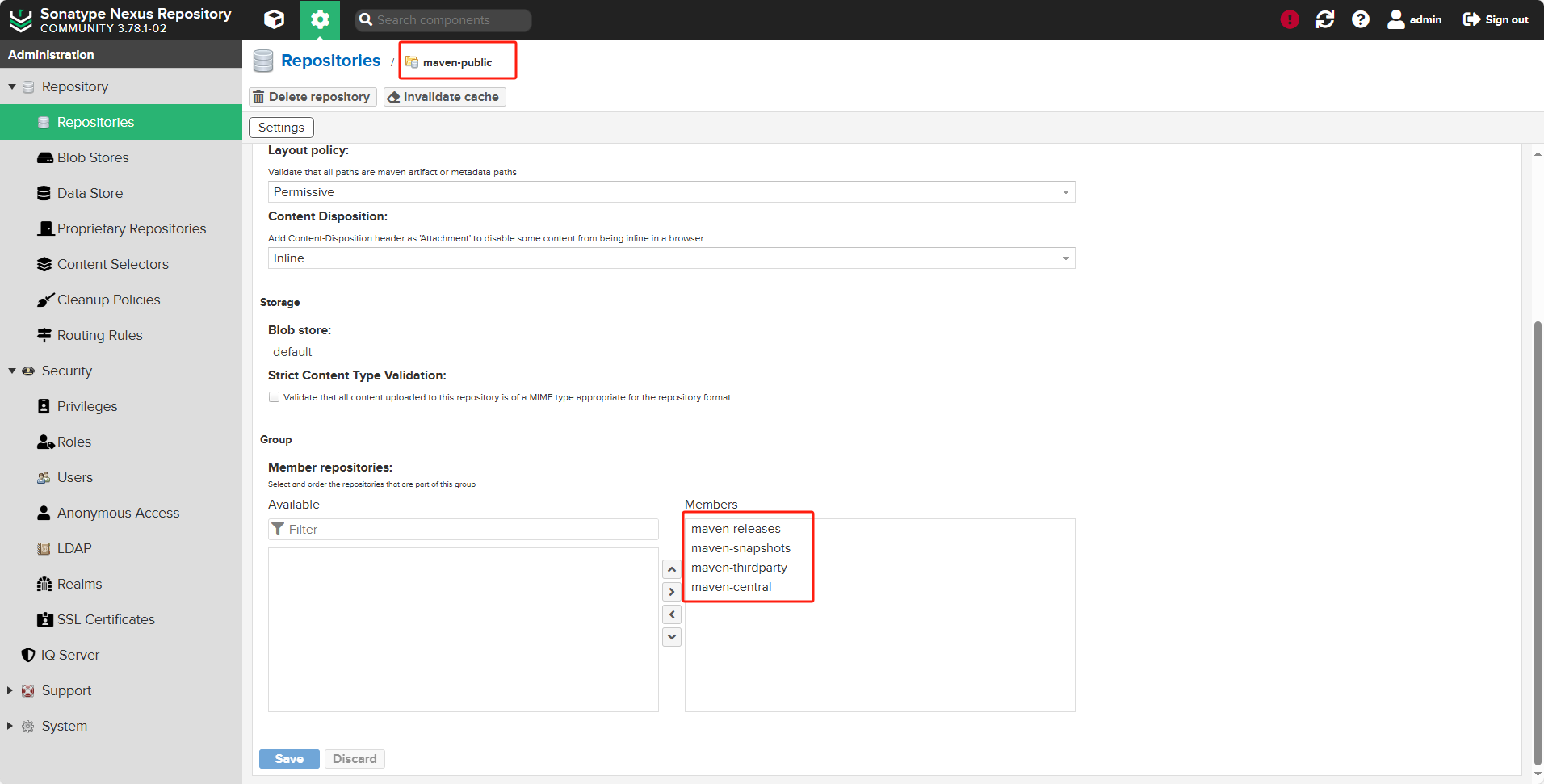Click the default blob store value

pyautogui.click(x=292, y=352)
